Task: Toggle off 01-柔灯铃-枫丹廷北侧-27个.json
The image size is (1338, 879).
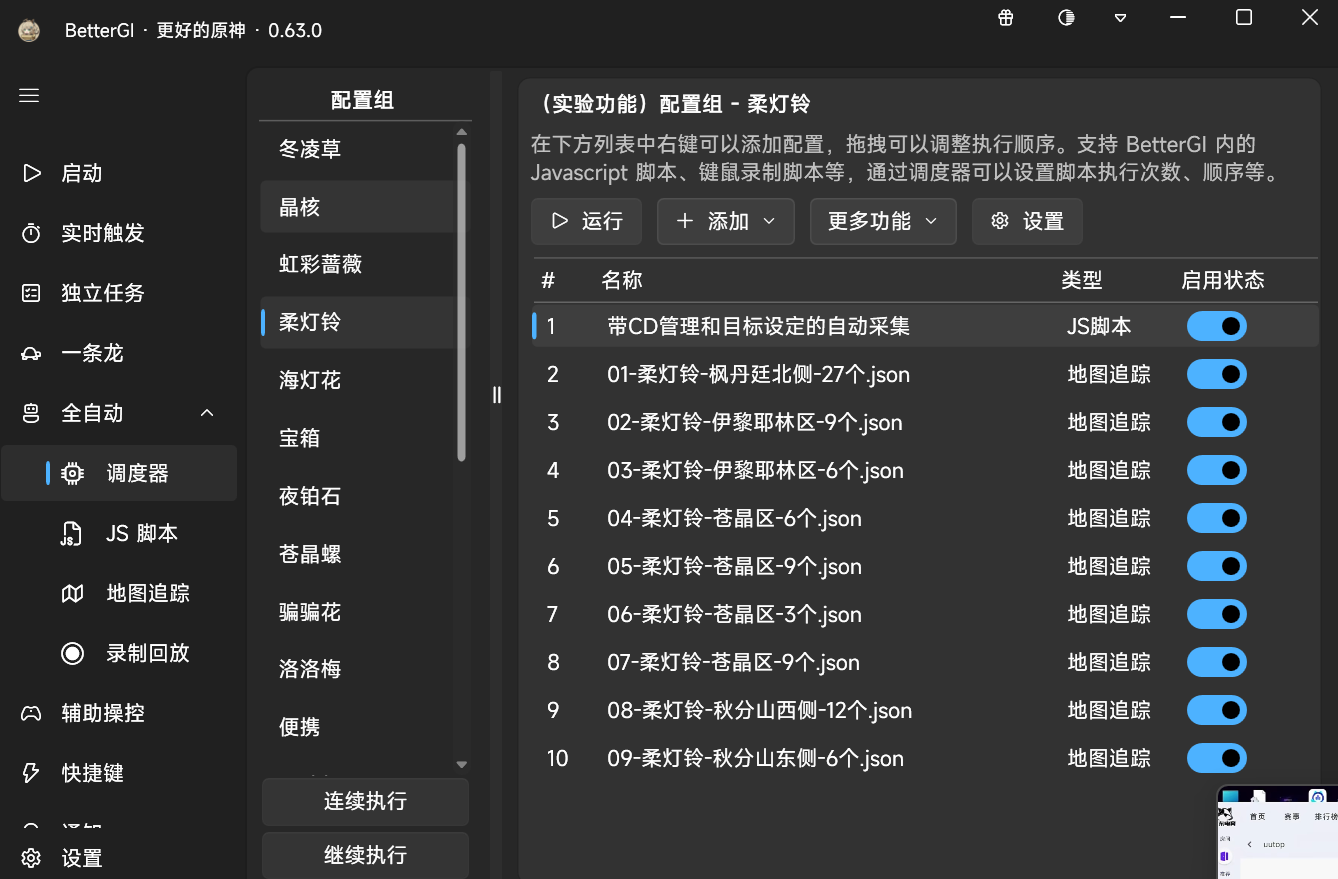Action: point(1217,374)
